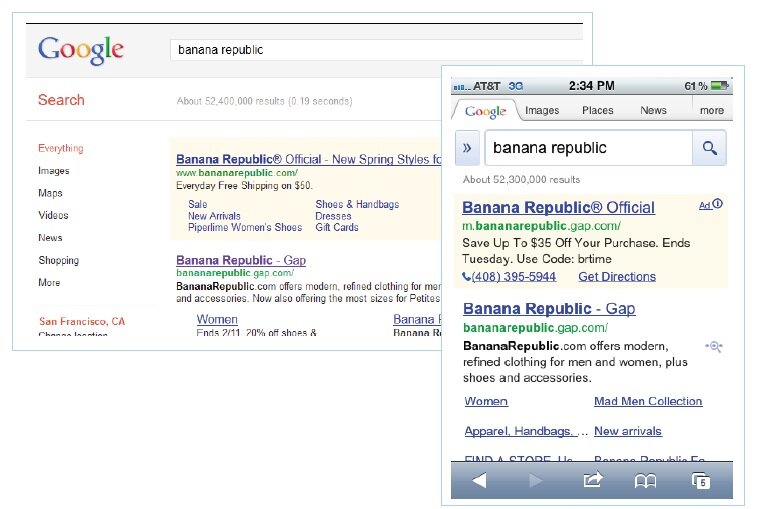Tap the 2:34 PM clock in status bar
Viewport: 765px width, 509px height.
tap(591, 86)
